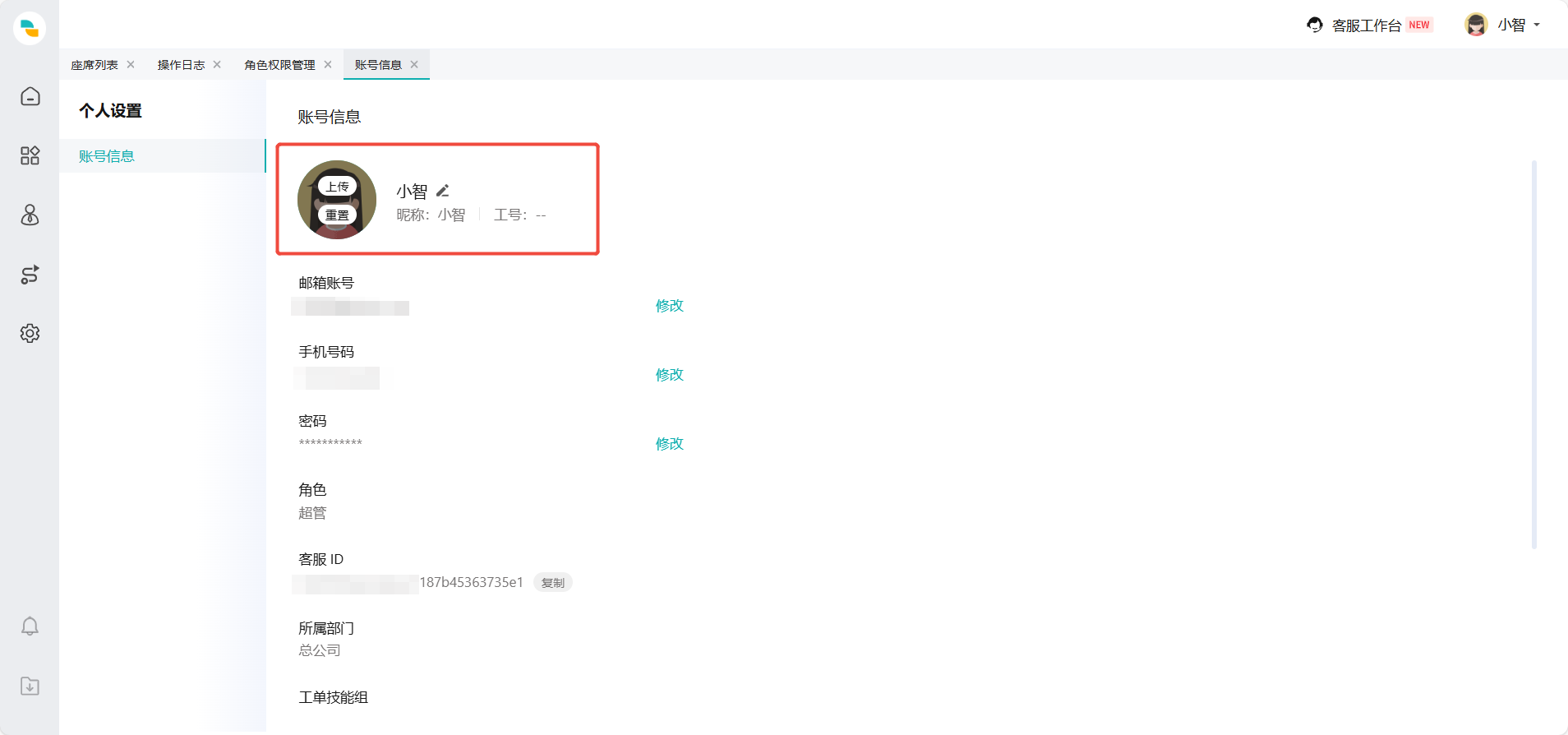1568x735 pixels.
Task: Open the home icon in sidebar
Action: tap(30, 96)
